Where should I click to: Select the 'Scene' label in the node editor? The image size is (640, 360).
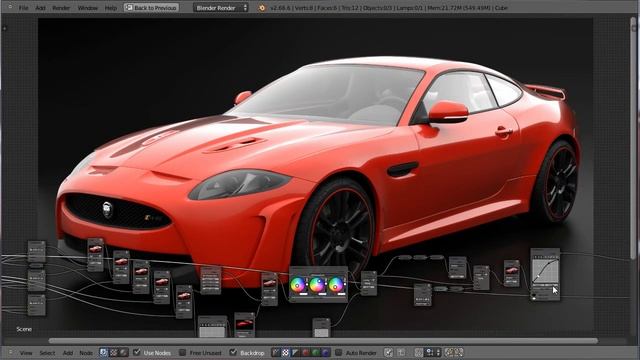pos(24,329)
